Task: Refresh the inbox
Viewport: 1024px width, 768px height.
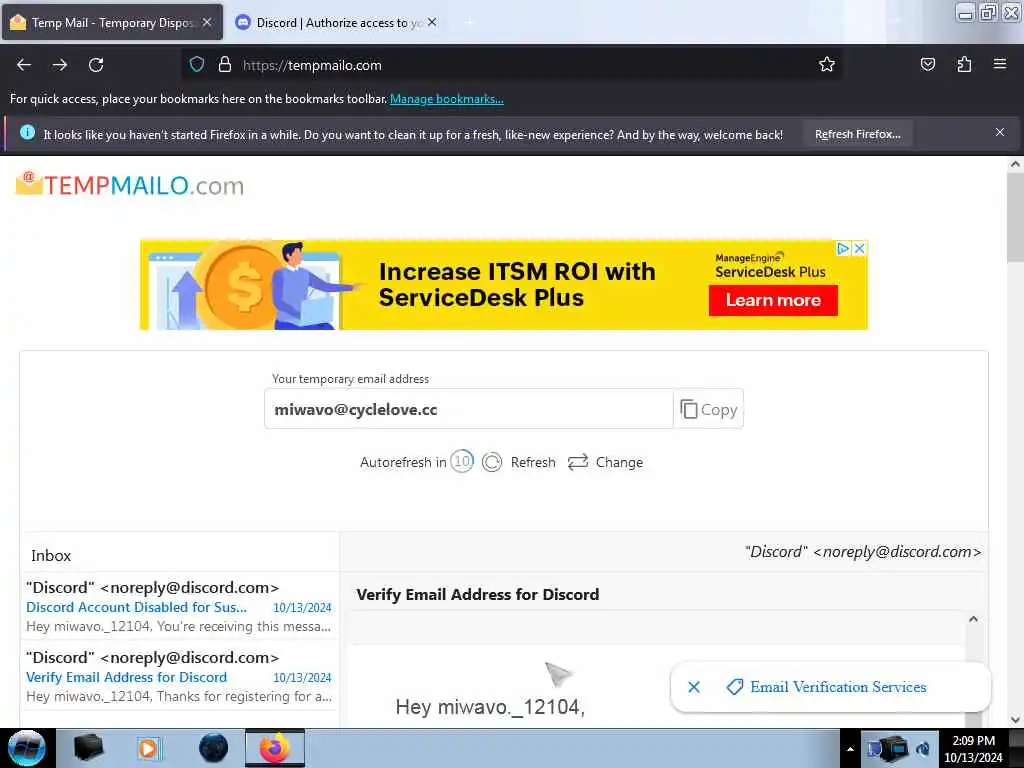Action: click(519, 462)
